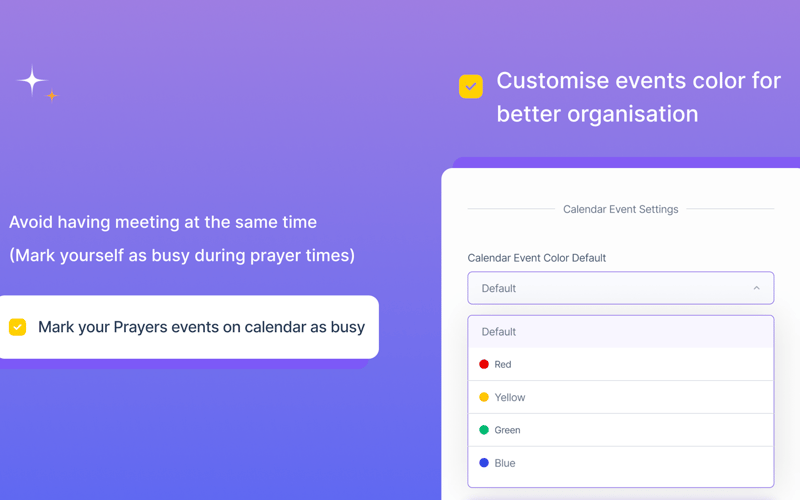Click the blue color dot icon
This screenshot has height=500, width=800.
[x=484, y=463]
